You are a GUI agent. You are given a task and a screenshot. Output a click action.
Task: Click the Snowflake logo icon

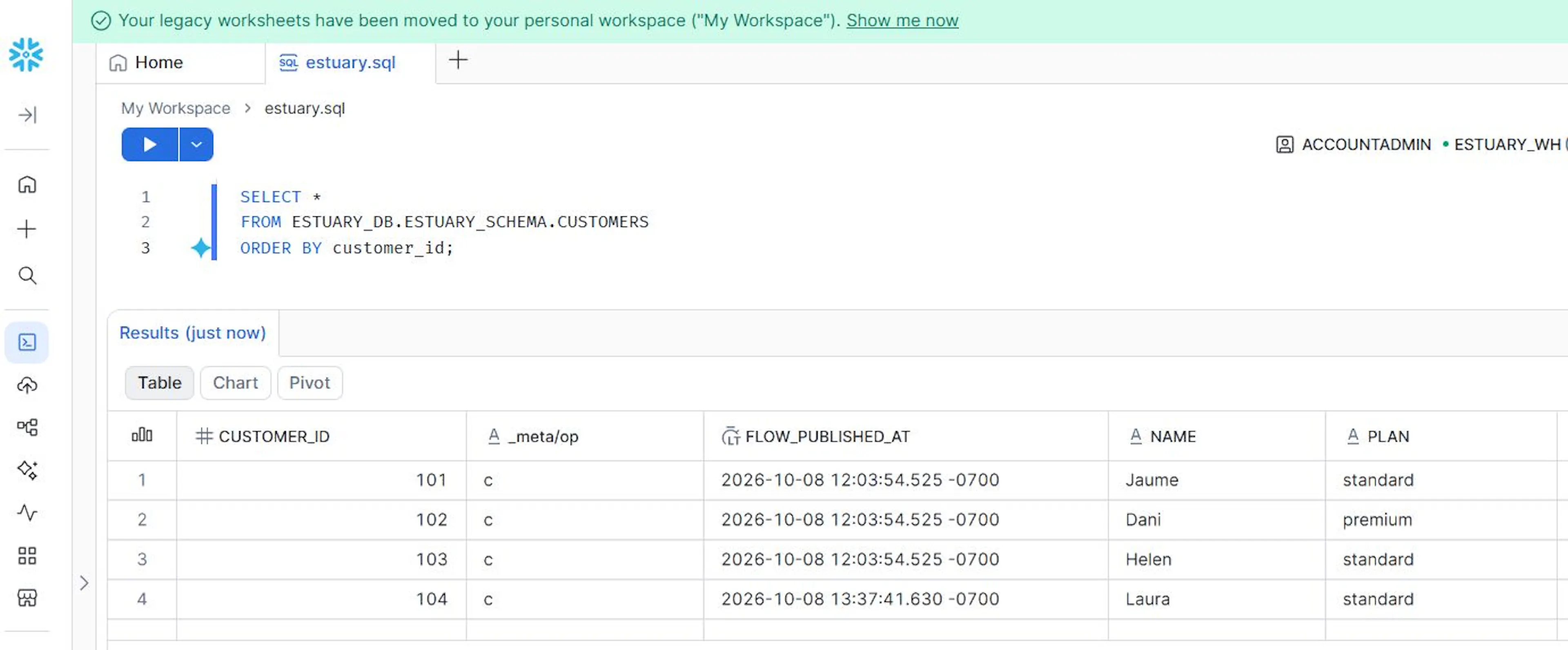(x=26, y=55)
